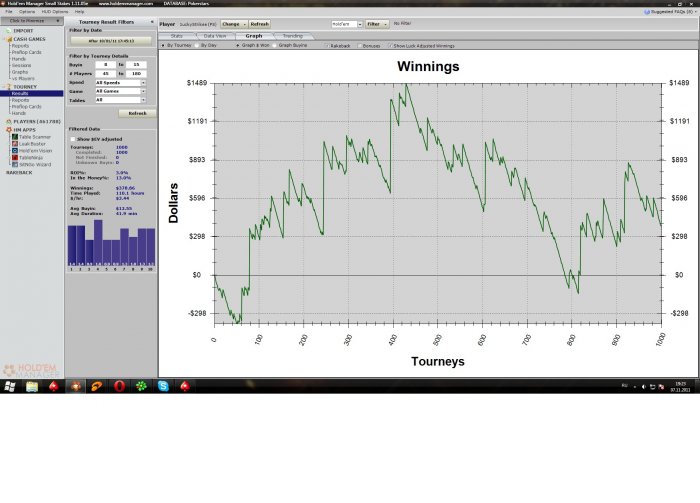
Task: Click the Tourney trophy icon
Action: coord(9,87)
